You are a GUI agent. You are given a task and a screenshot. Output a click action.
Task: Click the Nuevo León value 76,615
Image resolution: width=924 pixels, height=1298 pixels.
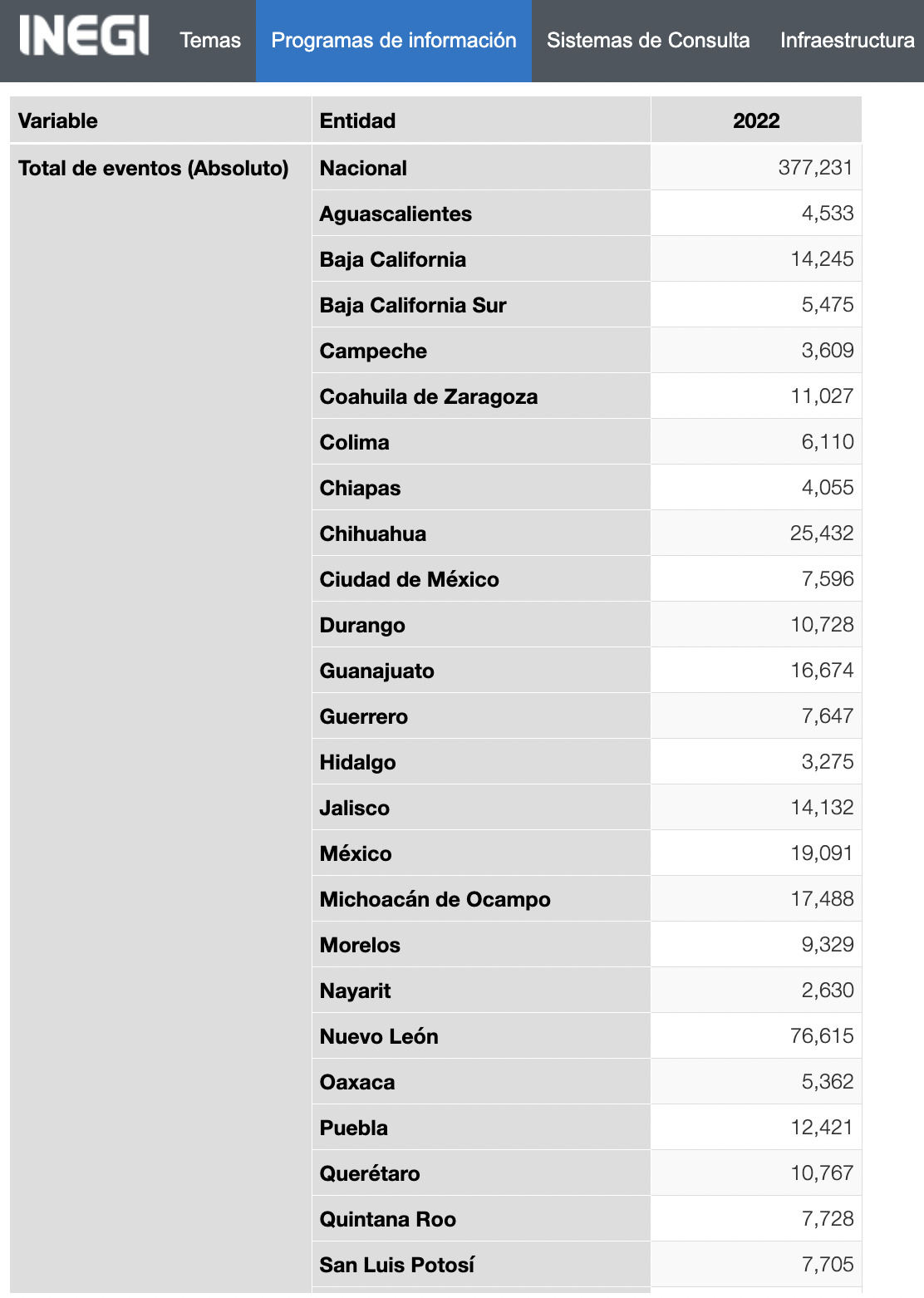[x=821, y=1036]
